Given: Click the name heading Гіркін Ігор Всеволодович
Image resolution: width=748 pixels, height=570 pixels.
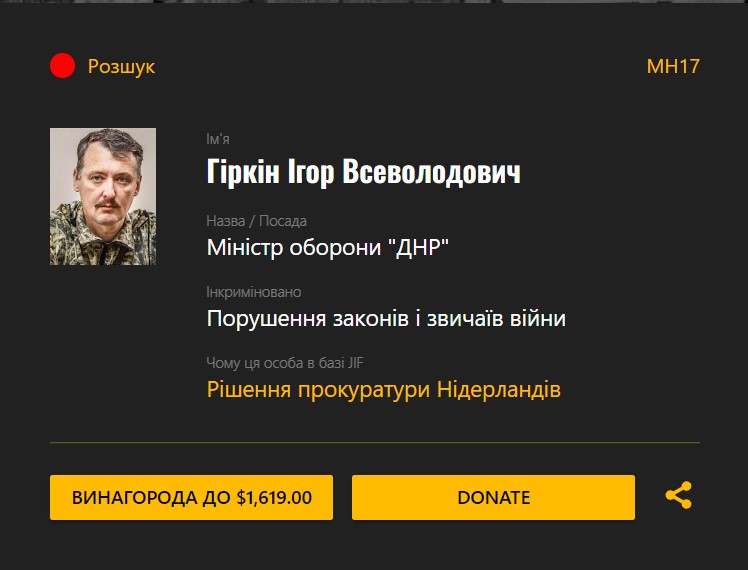Looking at the screenshot, I should click(364, 171).
